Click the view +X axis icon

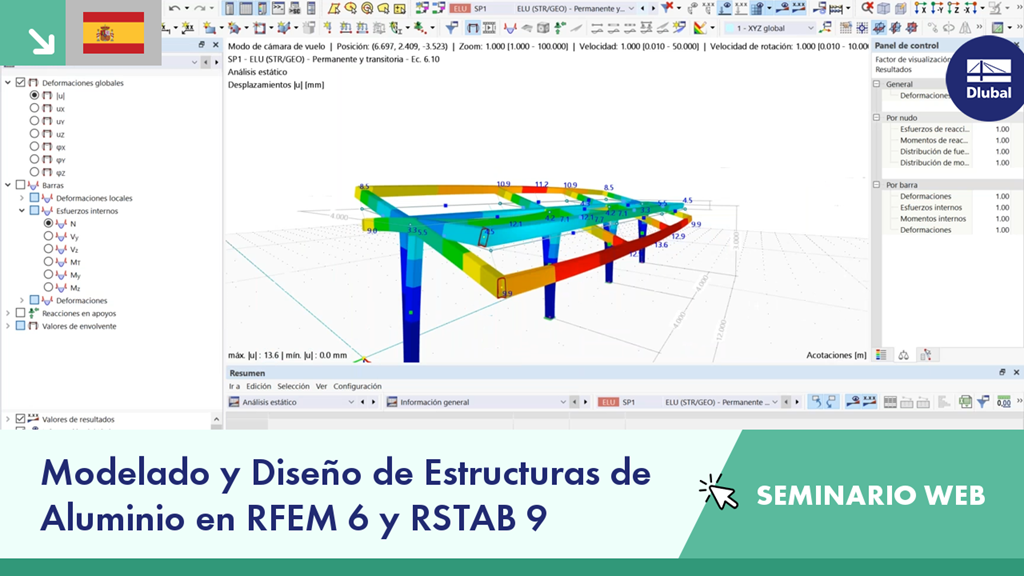tap(920, 8)
